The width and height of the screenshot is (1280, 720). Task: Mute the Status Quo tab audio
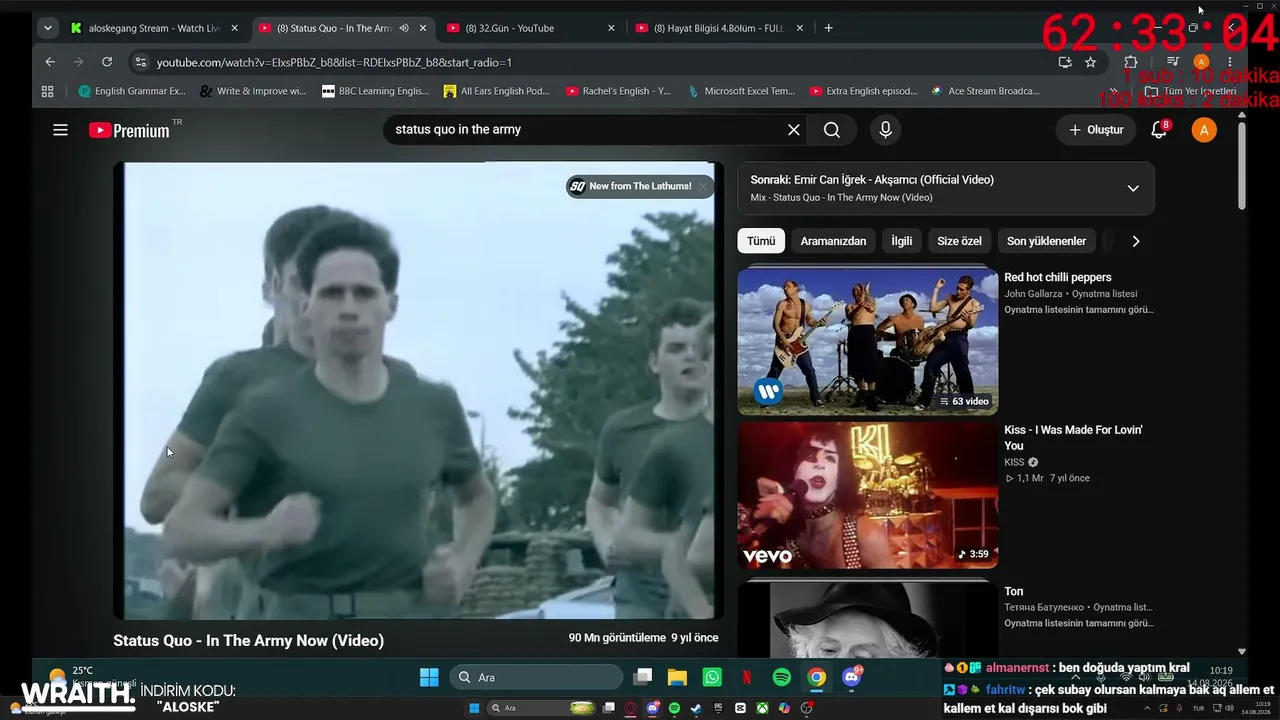click(404, 28)
